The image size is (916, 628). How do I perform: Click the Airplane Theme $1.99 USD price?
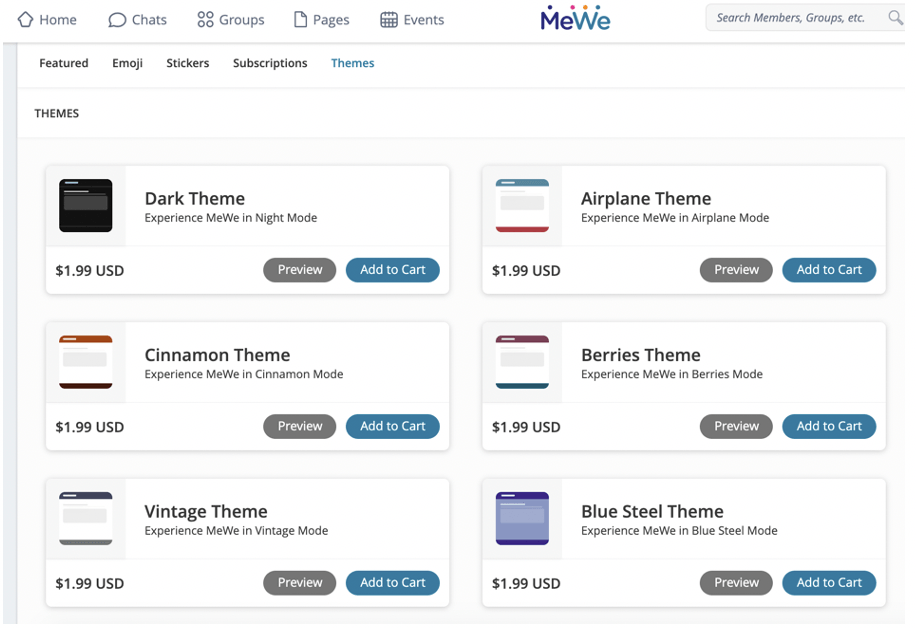526,271
